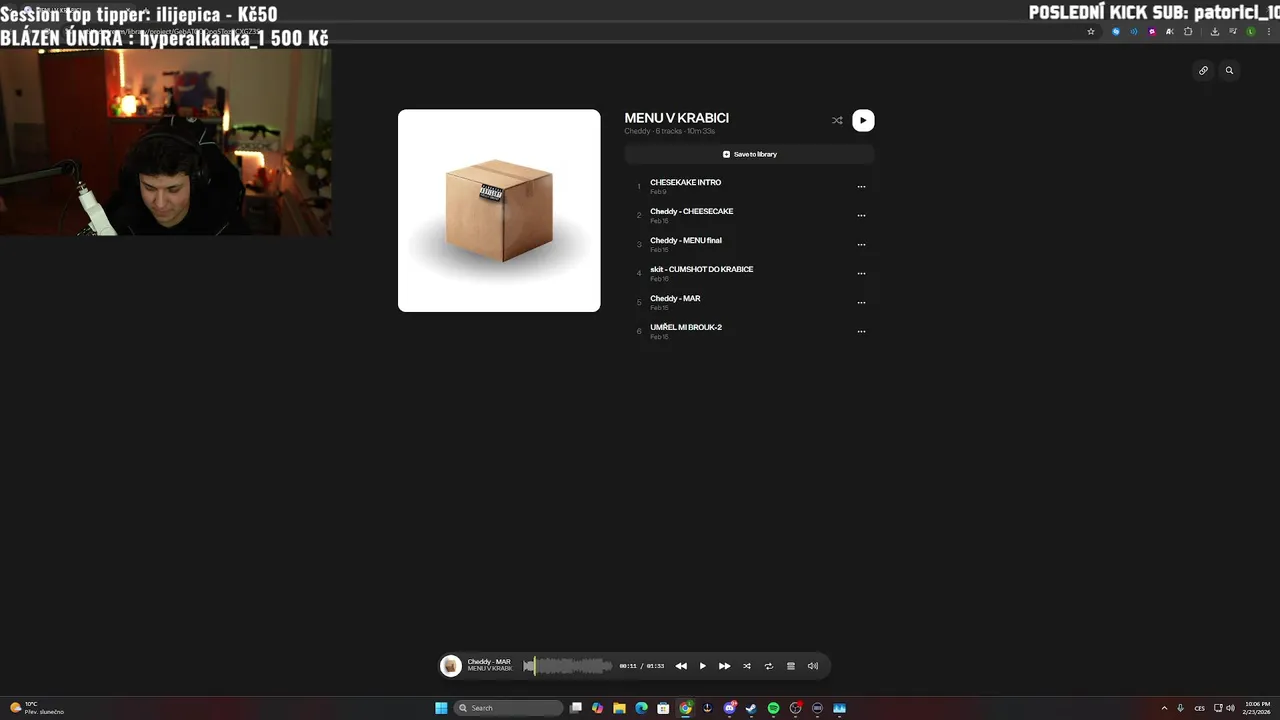Open Chrome downloads
Image resolution: width=1280 pixels, height=720 pixels.
[x=1214, y=31]
